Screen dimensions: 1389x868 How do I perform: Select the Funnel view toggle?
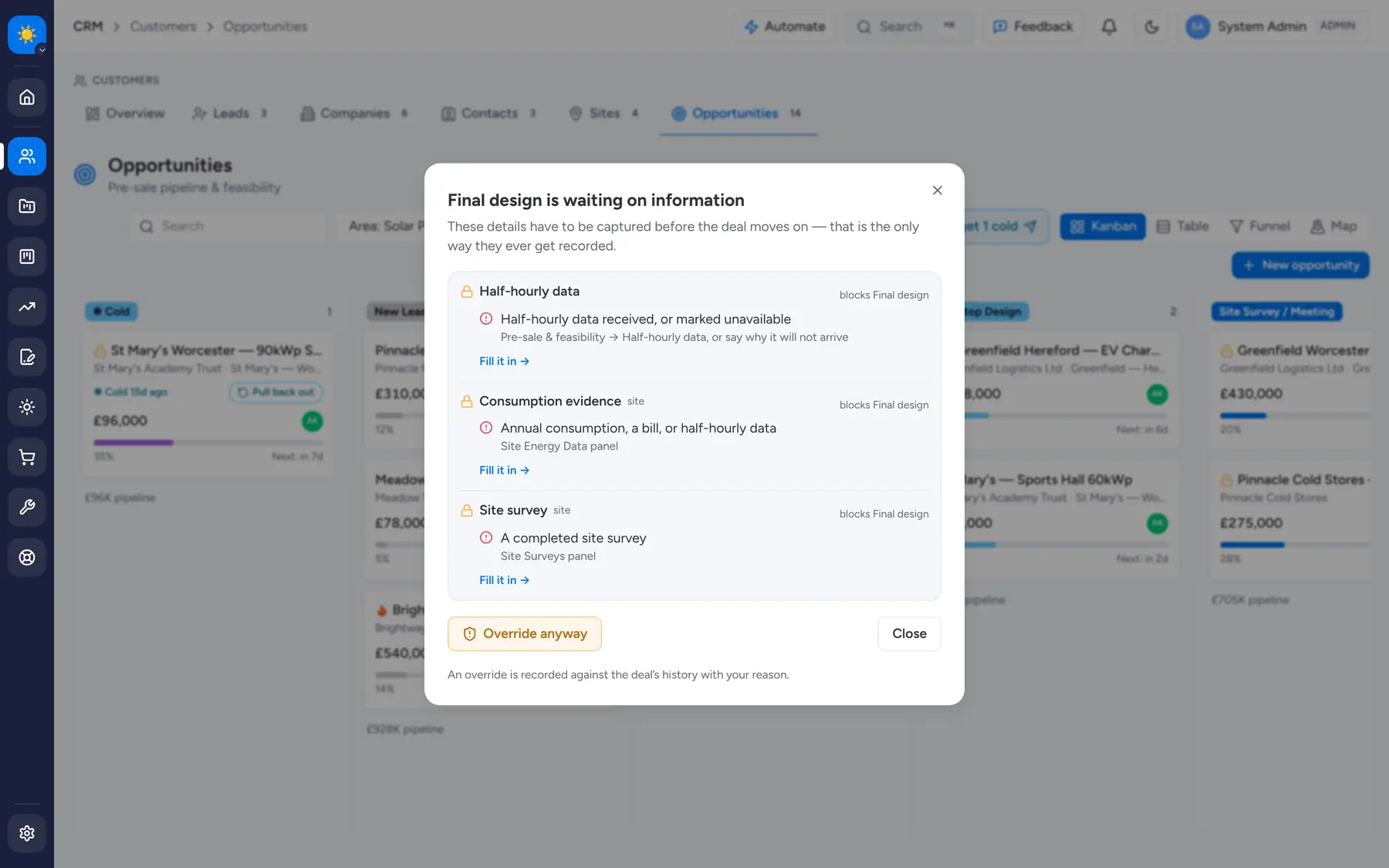point(1259,226)
